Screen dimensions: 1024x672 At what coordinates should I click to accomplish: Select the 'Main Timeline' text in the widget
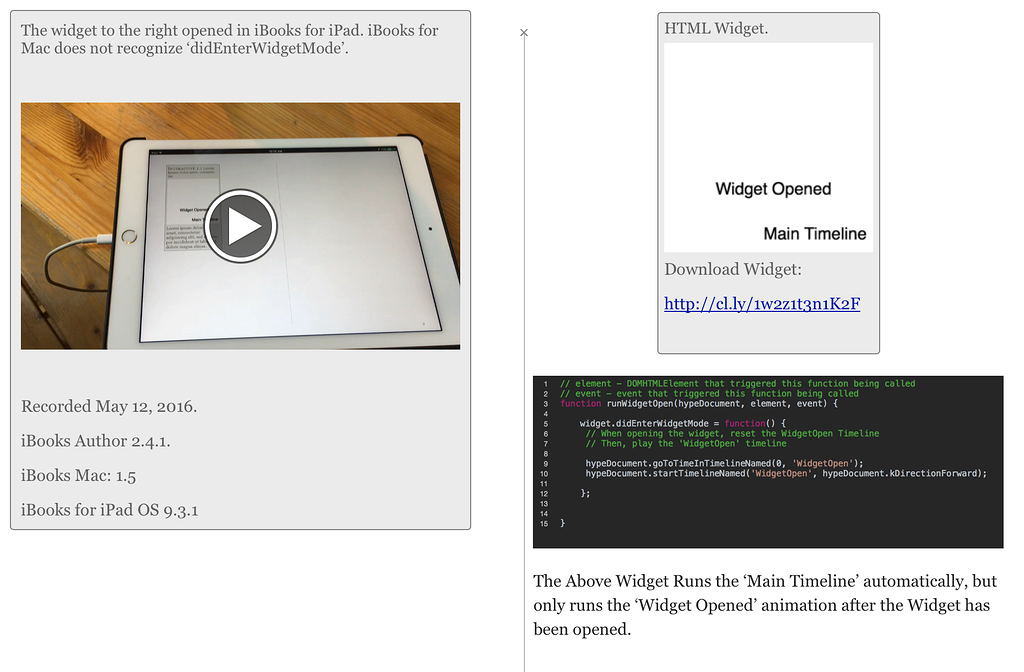point(814,233)
